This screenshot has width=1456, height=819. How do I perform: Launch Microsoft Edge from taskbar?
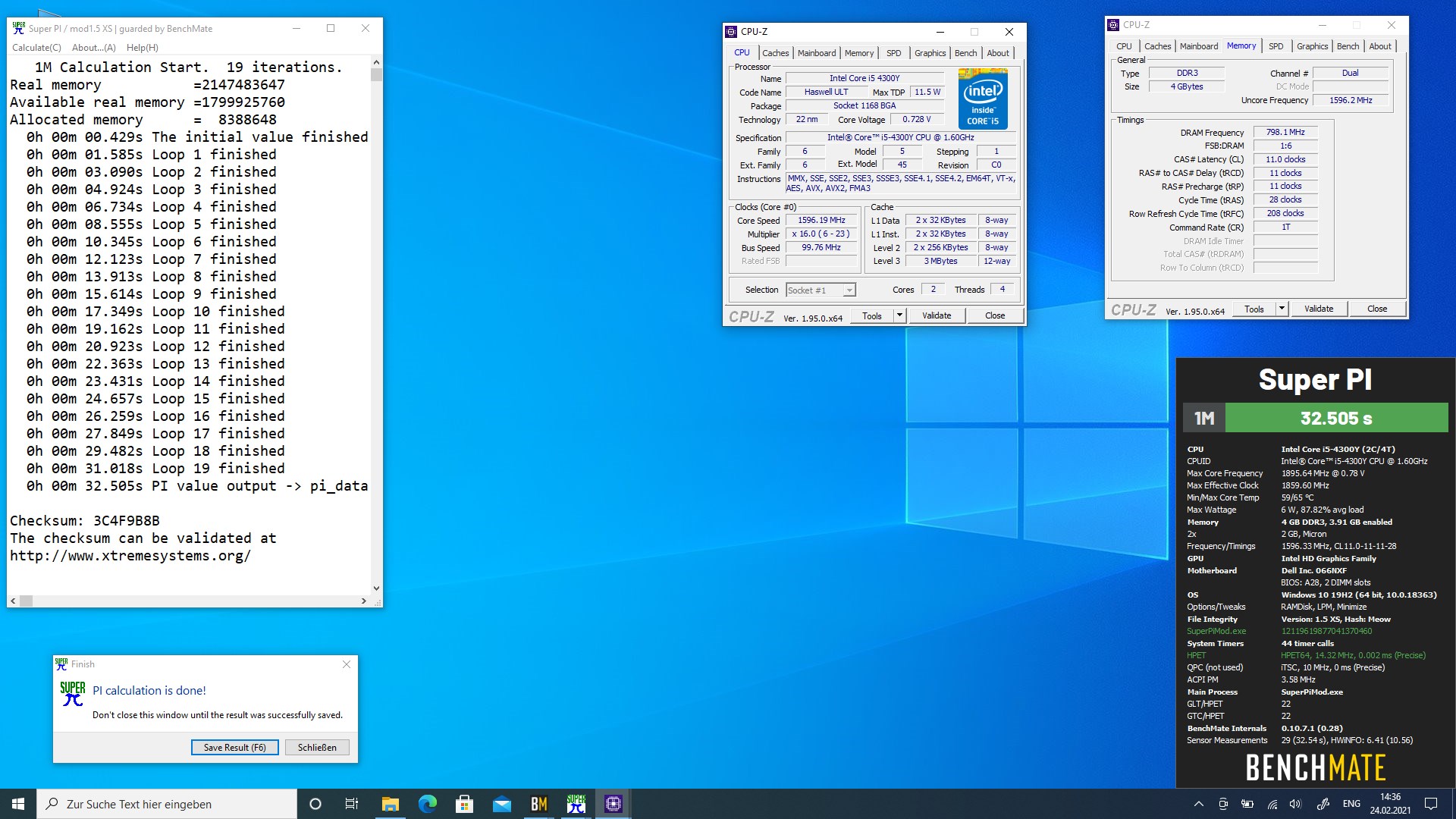(428, 804)
